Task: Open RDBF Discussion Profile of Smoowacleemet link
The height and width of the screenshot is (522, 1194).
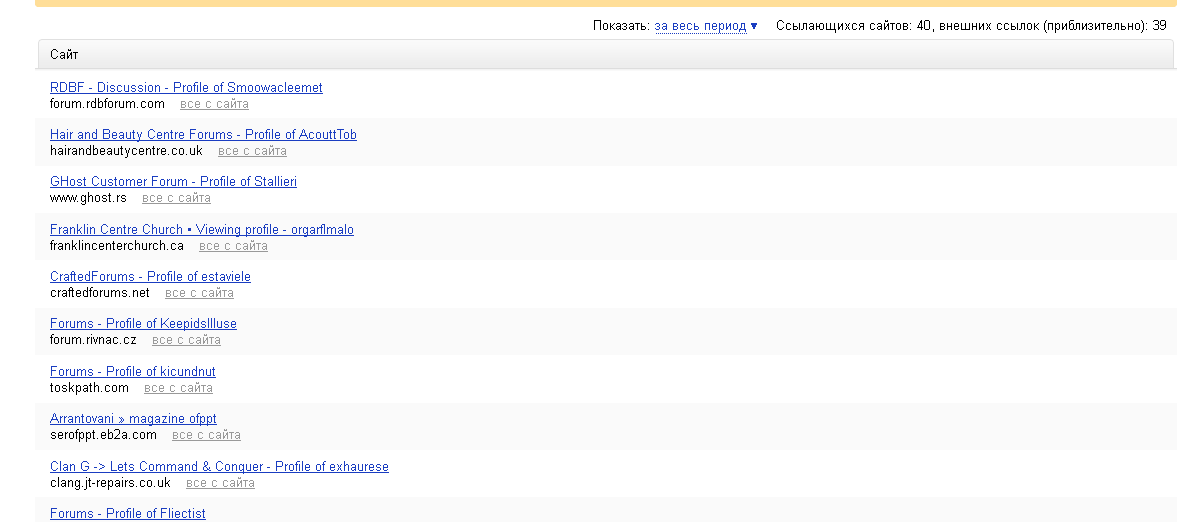Action: (186, 88)
